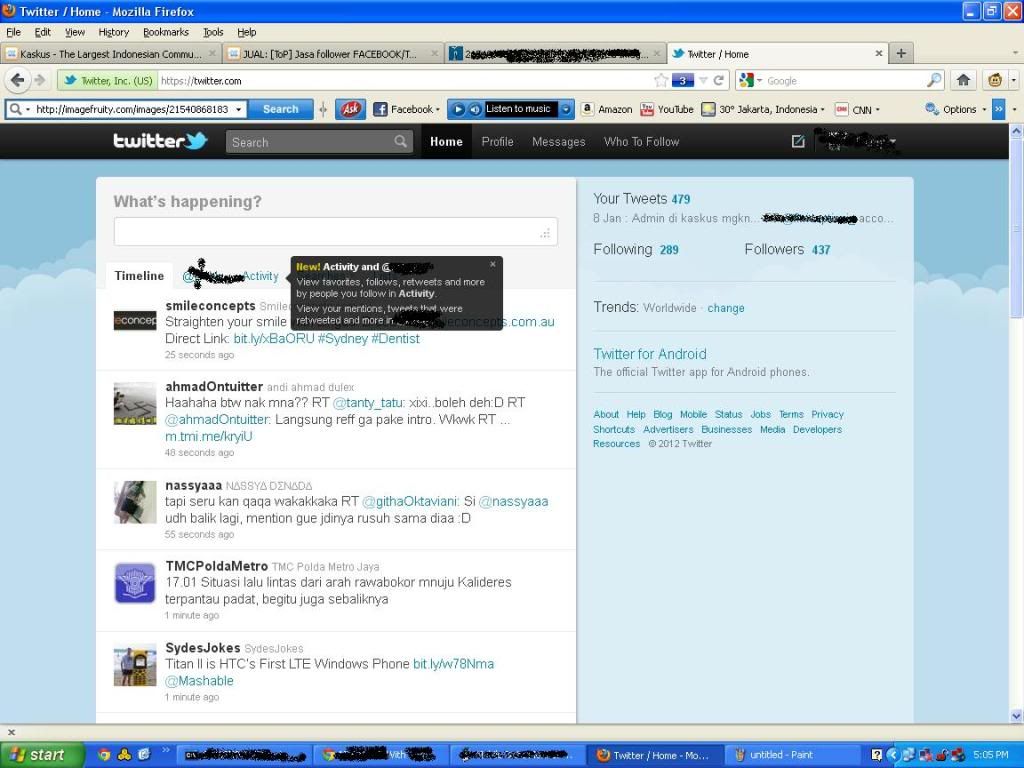This screenshot has width=1024, height=768.
Task: Click the Following count 289
Action: pyautogui.click(x=669, y=249)
